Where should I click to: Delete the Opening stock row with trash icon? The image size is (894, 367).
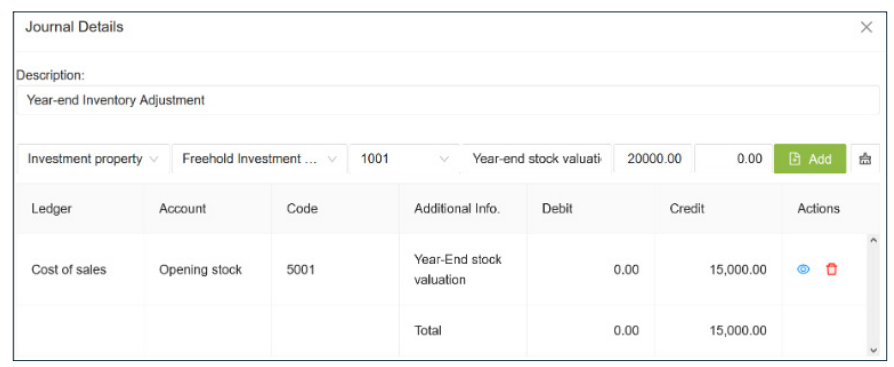pos(832,270)
